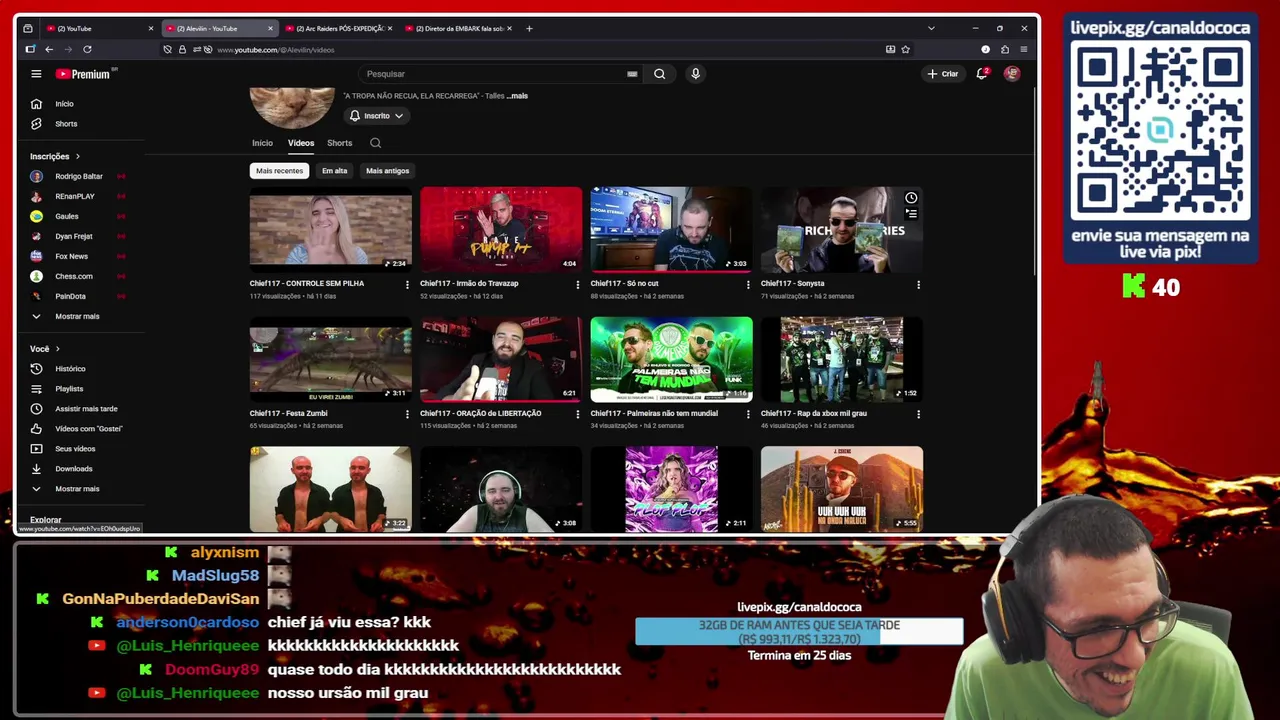Viewport: 1280px width, 720px height.
Task: Switch to Arc Raiders PÓS-EXPEDIÇÃO browser tab
Action: click(338, 29)
